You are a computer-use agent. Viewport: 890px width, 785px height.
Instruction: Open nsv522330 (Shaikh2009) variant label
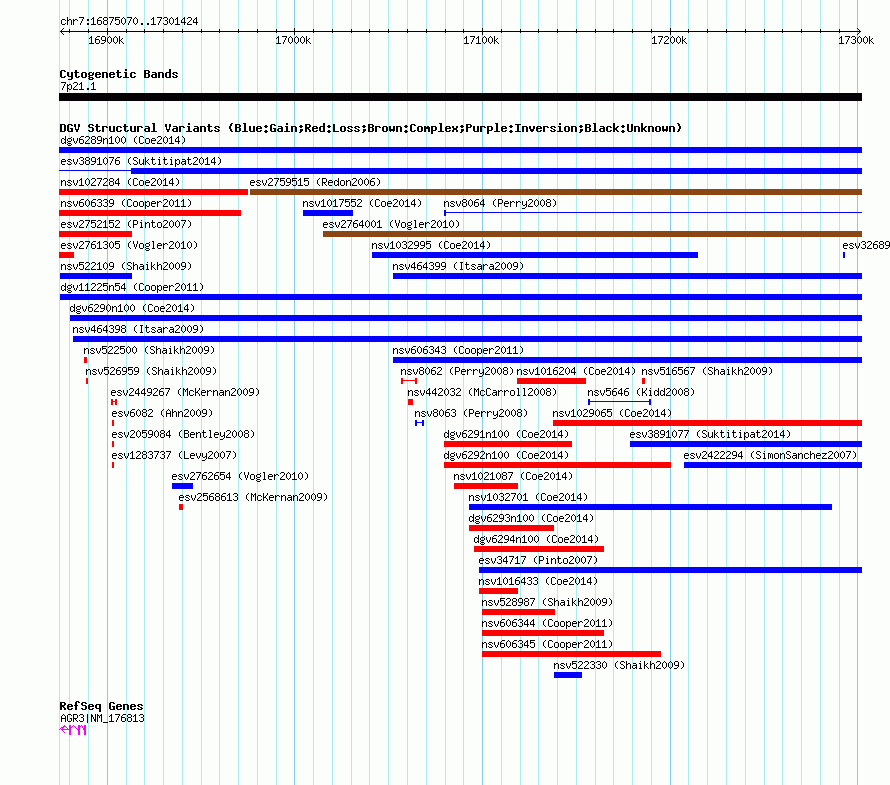click(619, 665)
